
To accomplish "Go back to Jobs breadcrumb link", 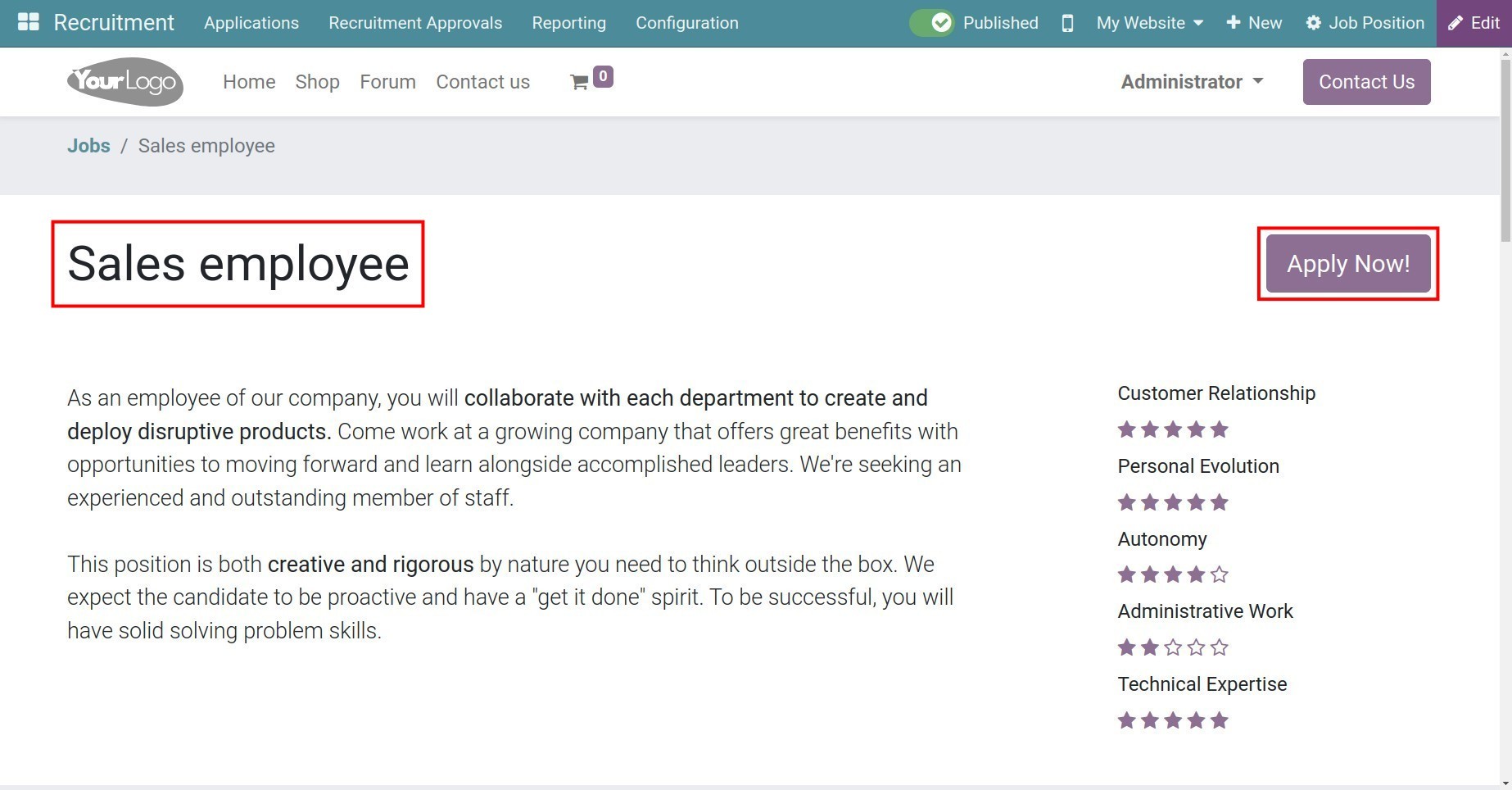I will 88,146.
